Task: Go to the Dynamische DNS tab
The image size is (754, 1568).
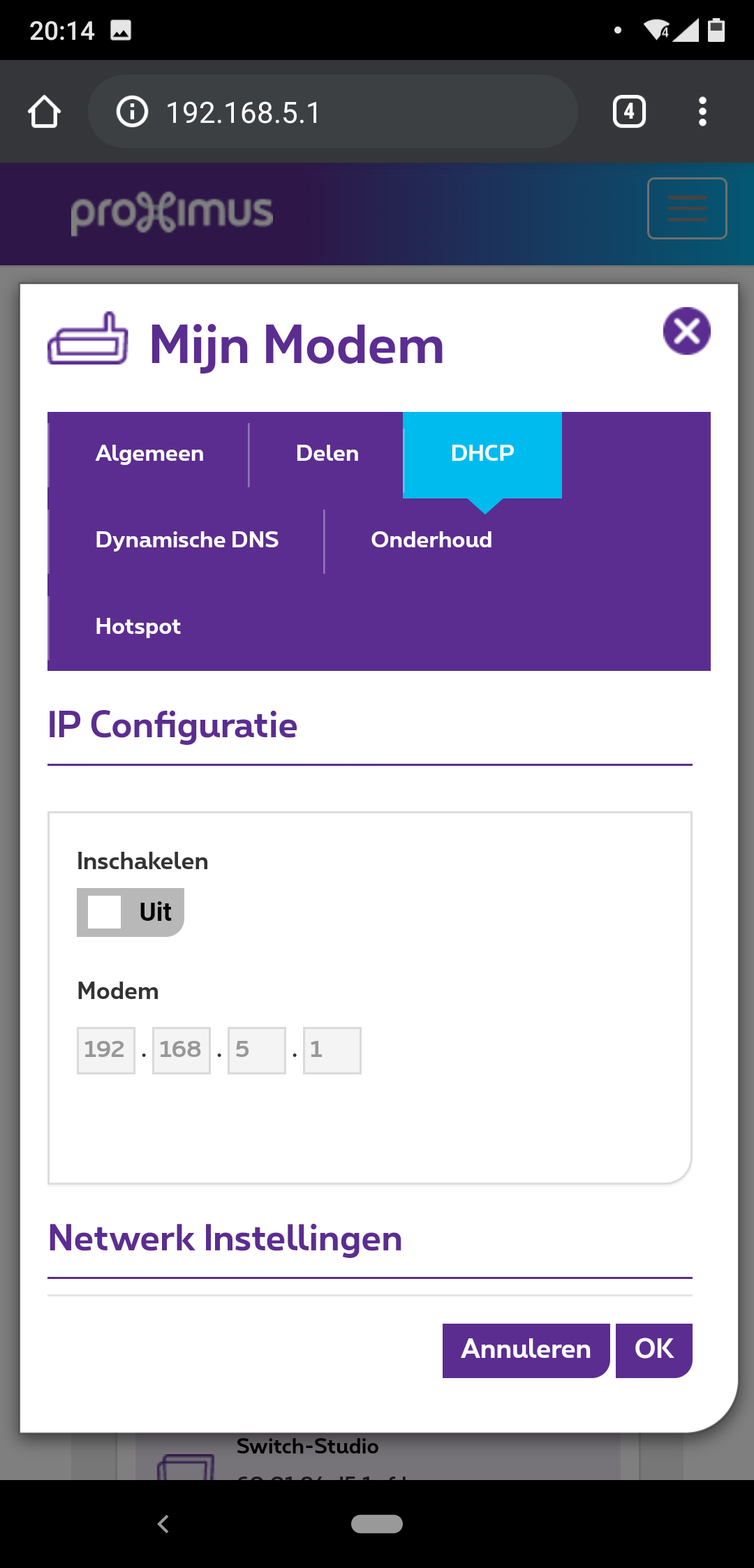Action: click(x=186, y=540)
